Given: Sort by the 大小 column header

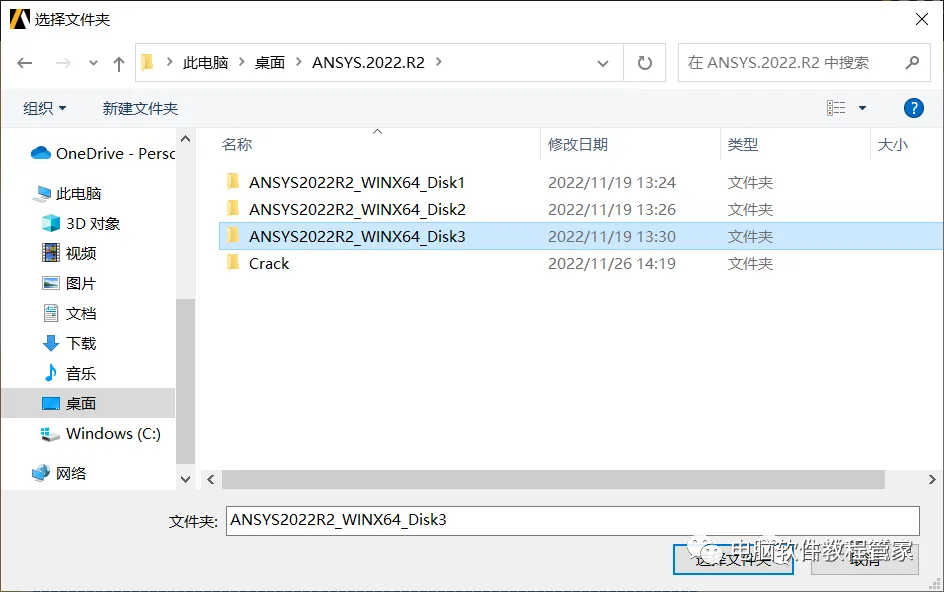Looking at the screenshot, I should (x=892, y=145).
